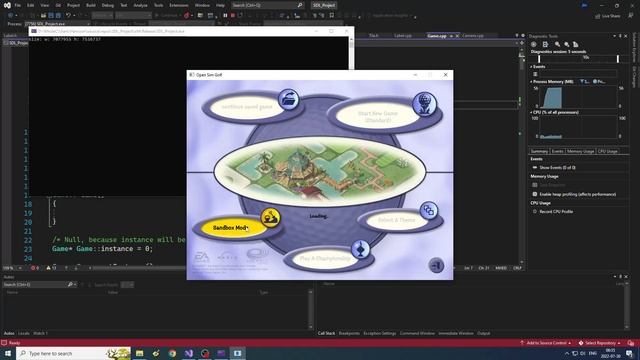Click the trophy icon above Play A Championship
The image size is (640, 360).
(x=360, y=249)
